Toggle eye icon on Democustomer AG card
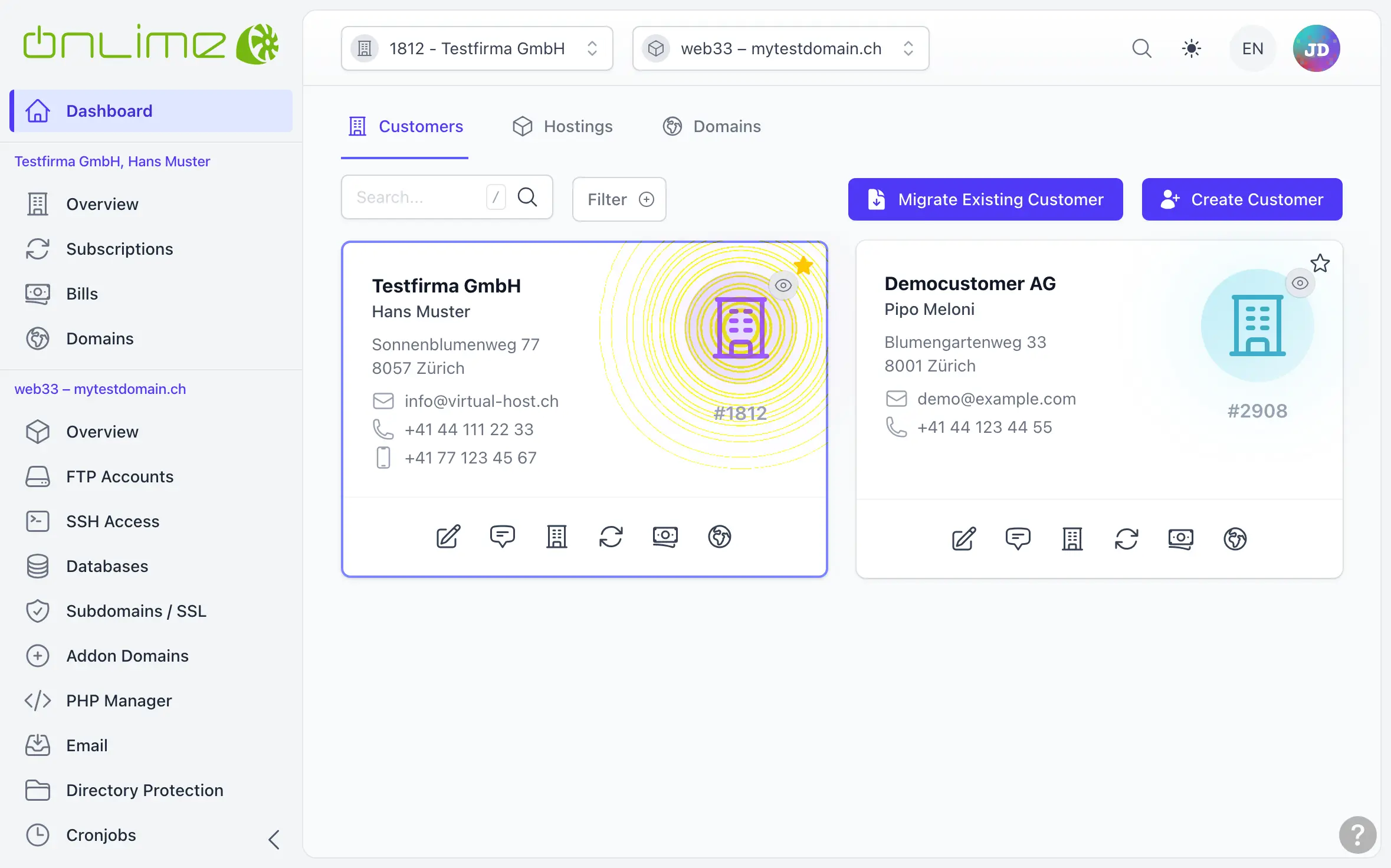The image size is (1391, 868). (x=1300, y=283)
